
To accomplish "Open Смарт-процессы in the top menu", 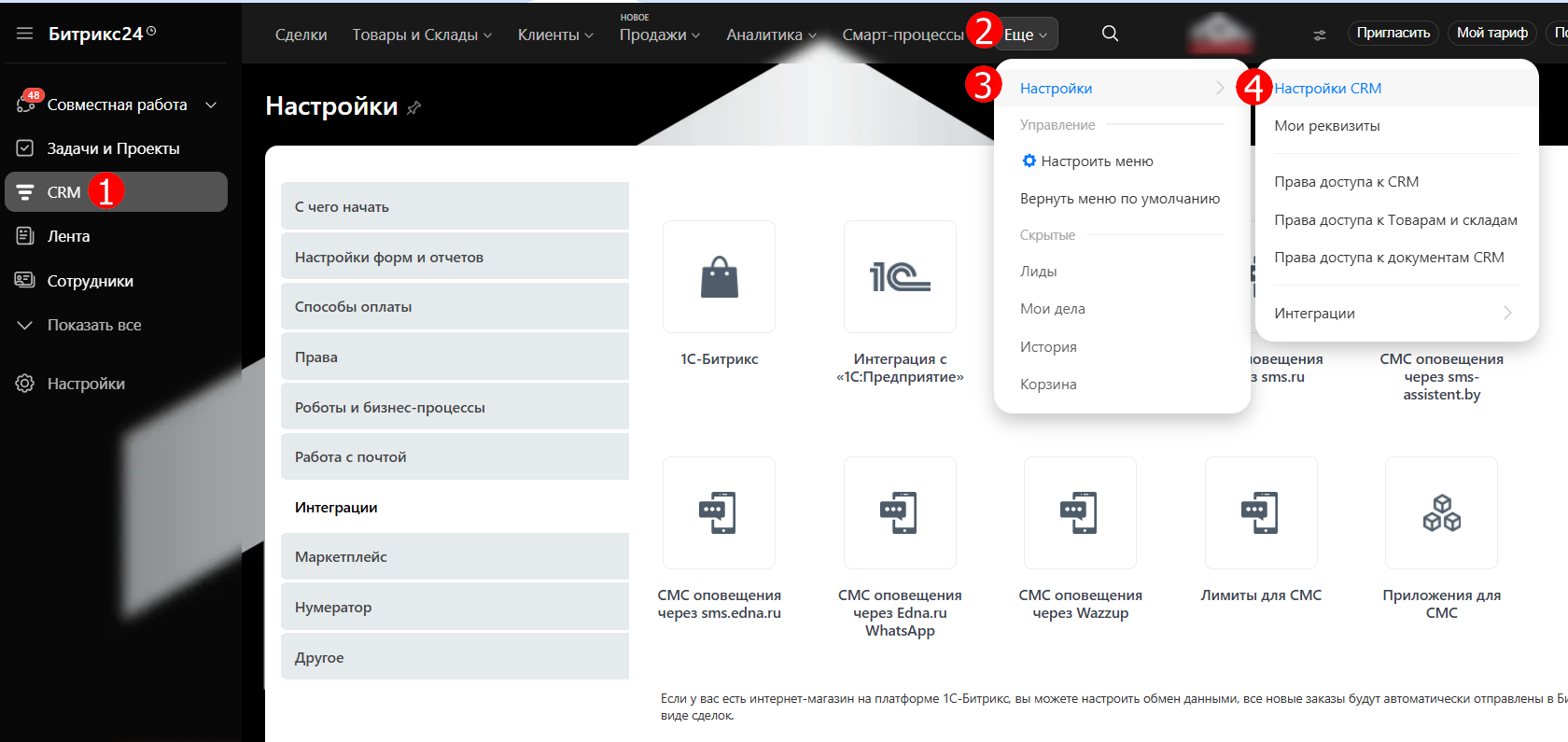I will 903,35.
